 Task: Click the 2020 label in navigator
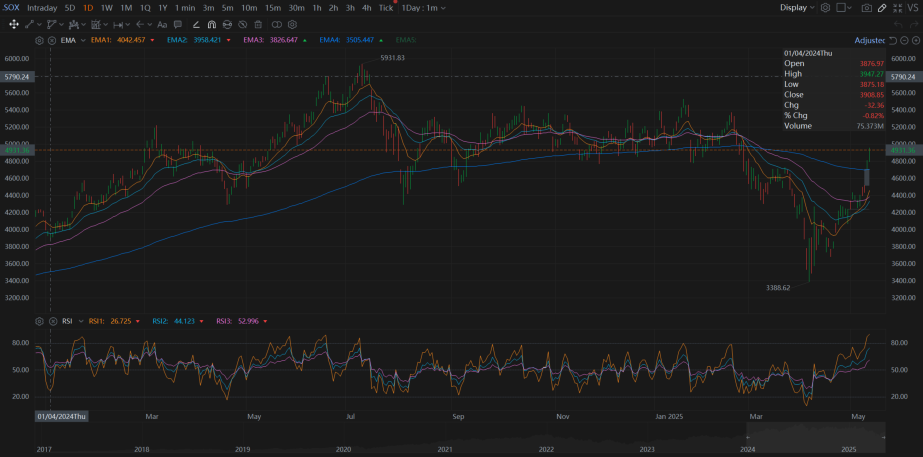pos(344,449)
